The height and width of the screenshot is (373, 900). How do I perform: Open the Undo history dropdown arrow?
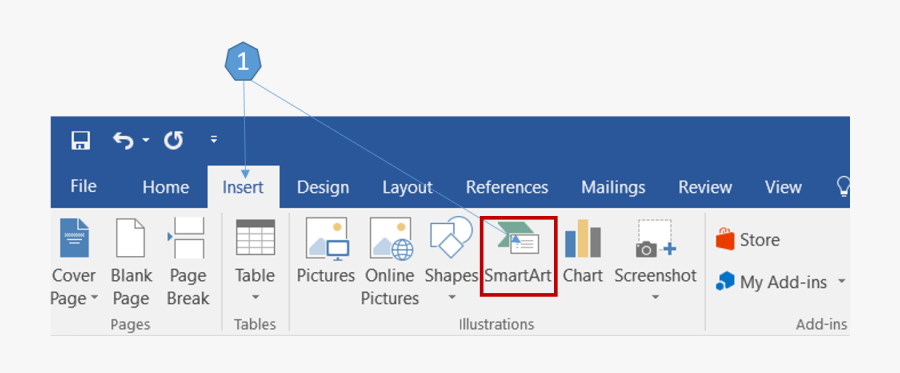click(x=146, y=140)
